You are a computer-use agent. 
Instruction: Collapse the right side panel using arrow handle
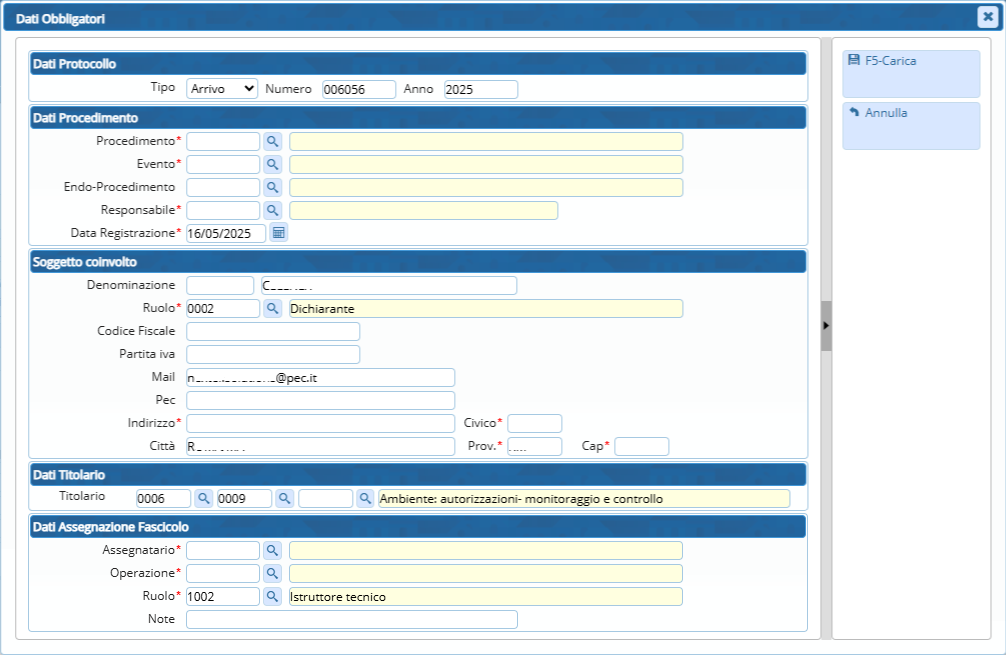826,326
